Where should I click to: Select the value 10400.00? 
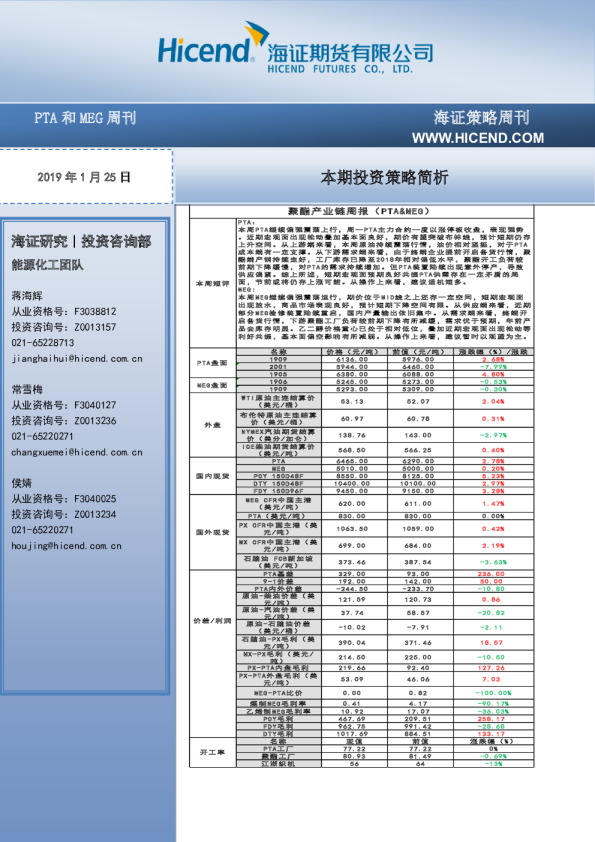coord(352,483)
